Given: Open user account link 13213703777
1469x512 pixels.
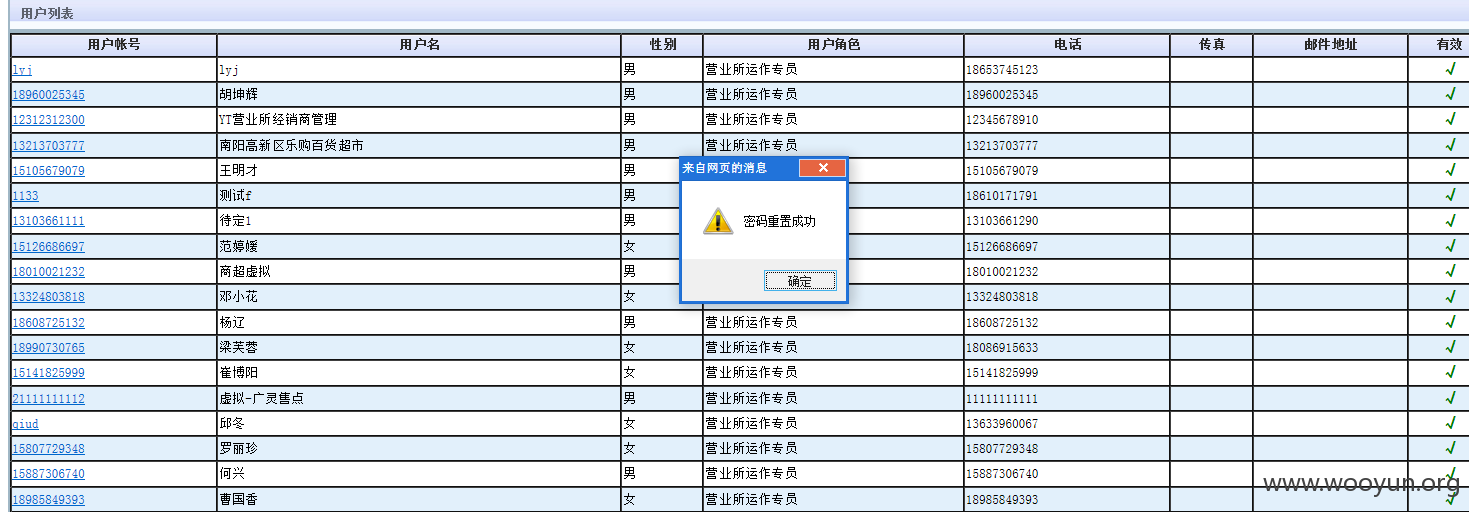Looking at the screenshot, I should (x=48, y=146).
